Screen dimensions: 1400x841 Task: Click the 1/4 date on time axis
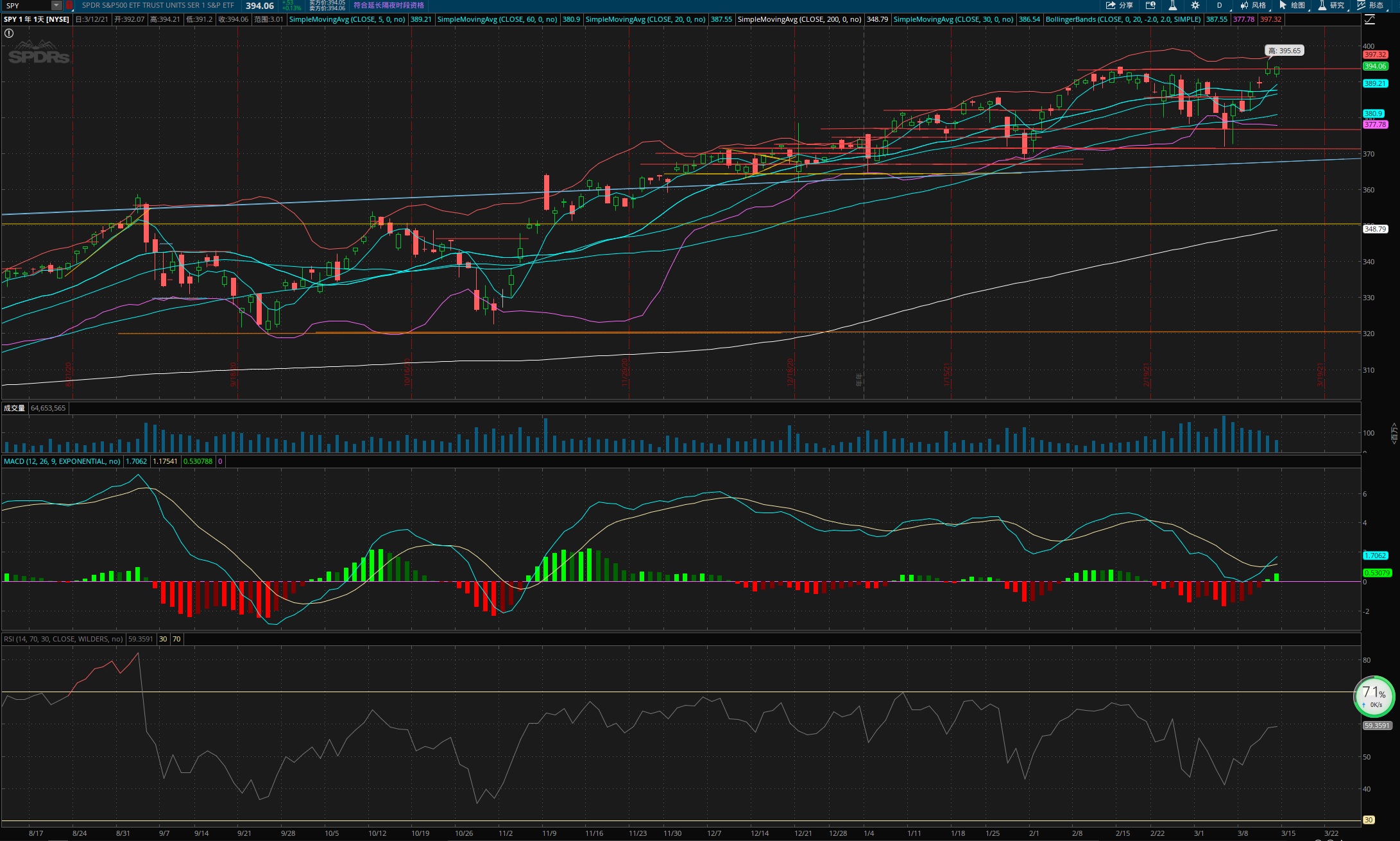tap(869, 833)
